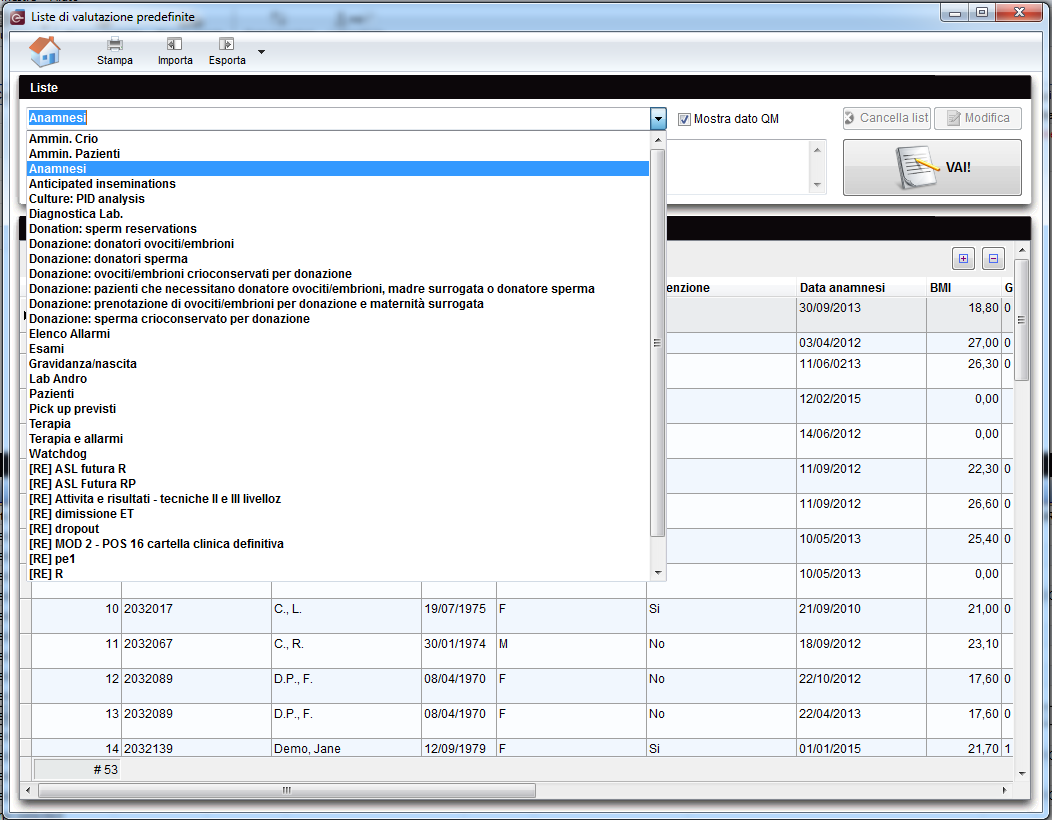Click name cell Demo, Jane
Image resolution: width=1052 pixels, height=820 pixels.
346,748
